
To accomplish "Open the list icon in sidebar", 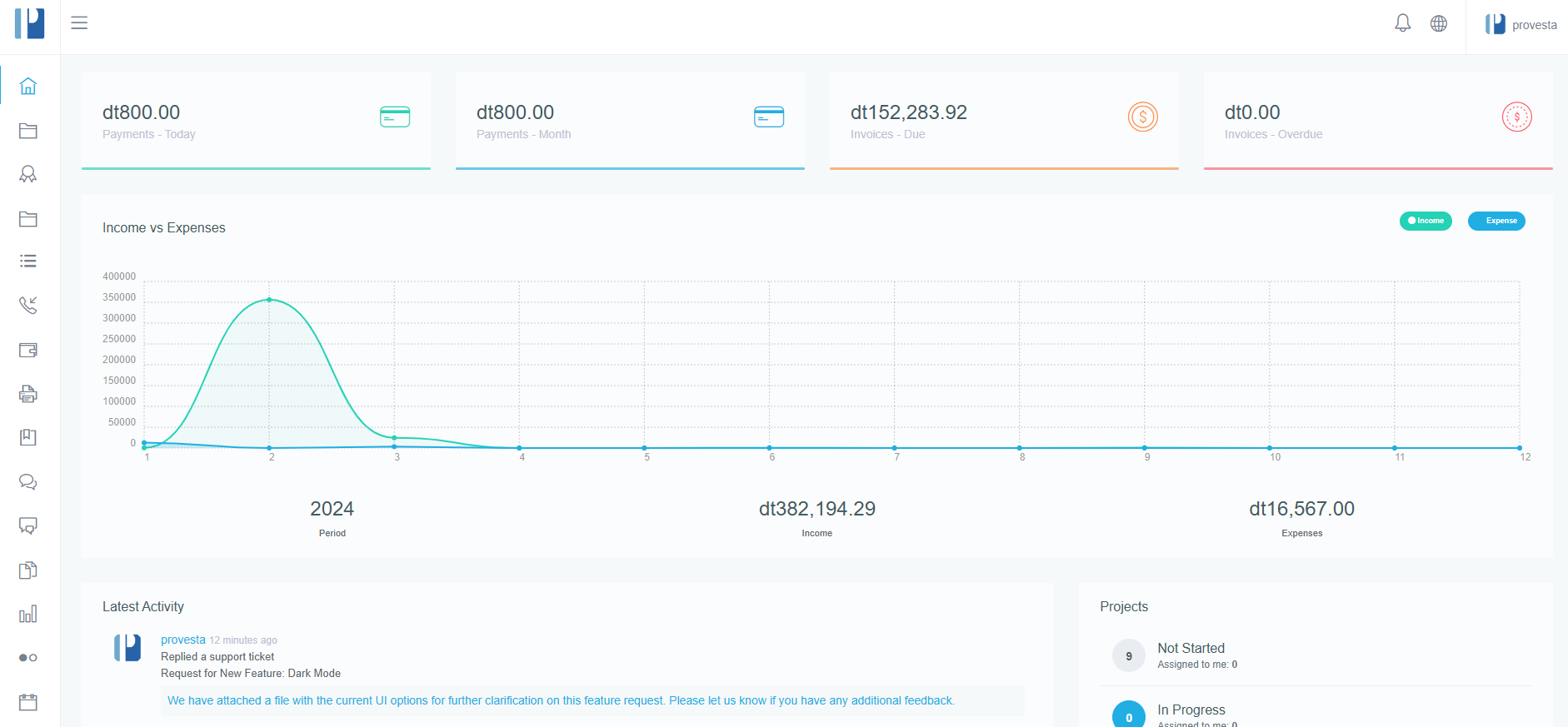I will tap(28, 261).
